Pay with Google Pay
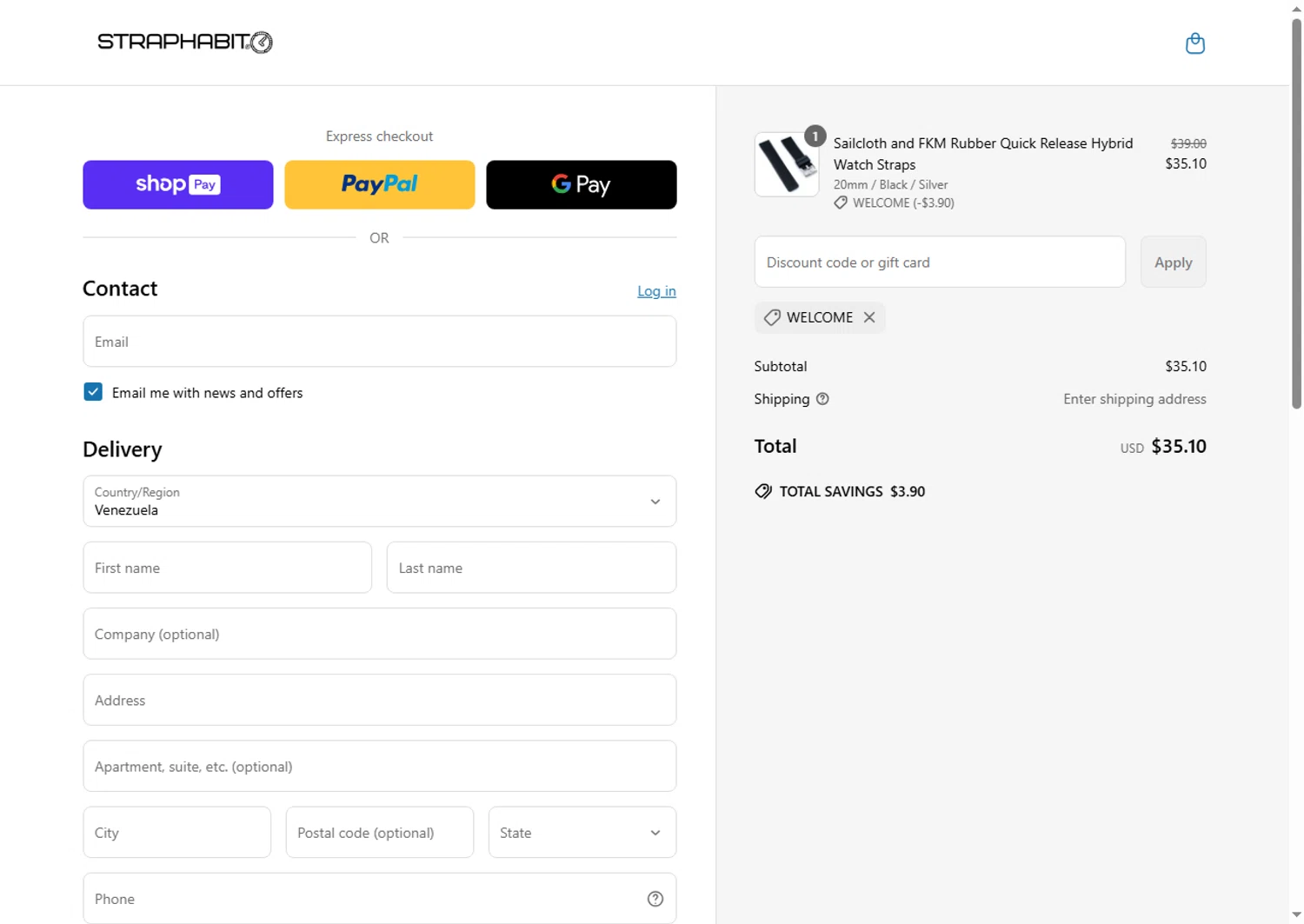The image size is (1304, 924). pos(582,184)
